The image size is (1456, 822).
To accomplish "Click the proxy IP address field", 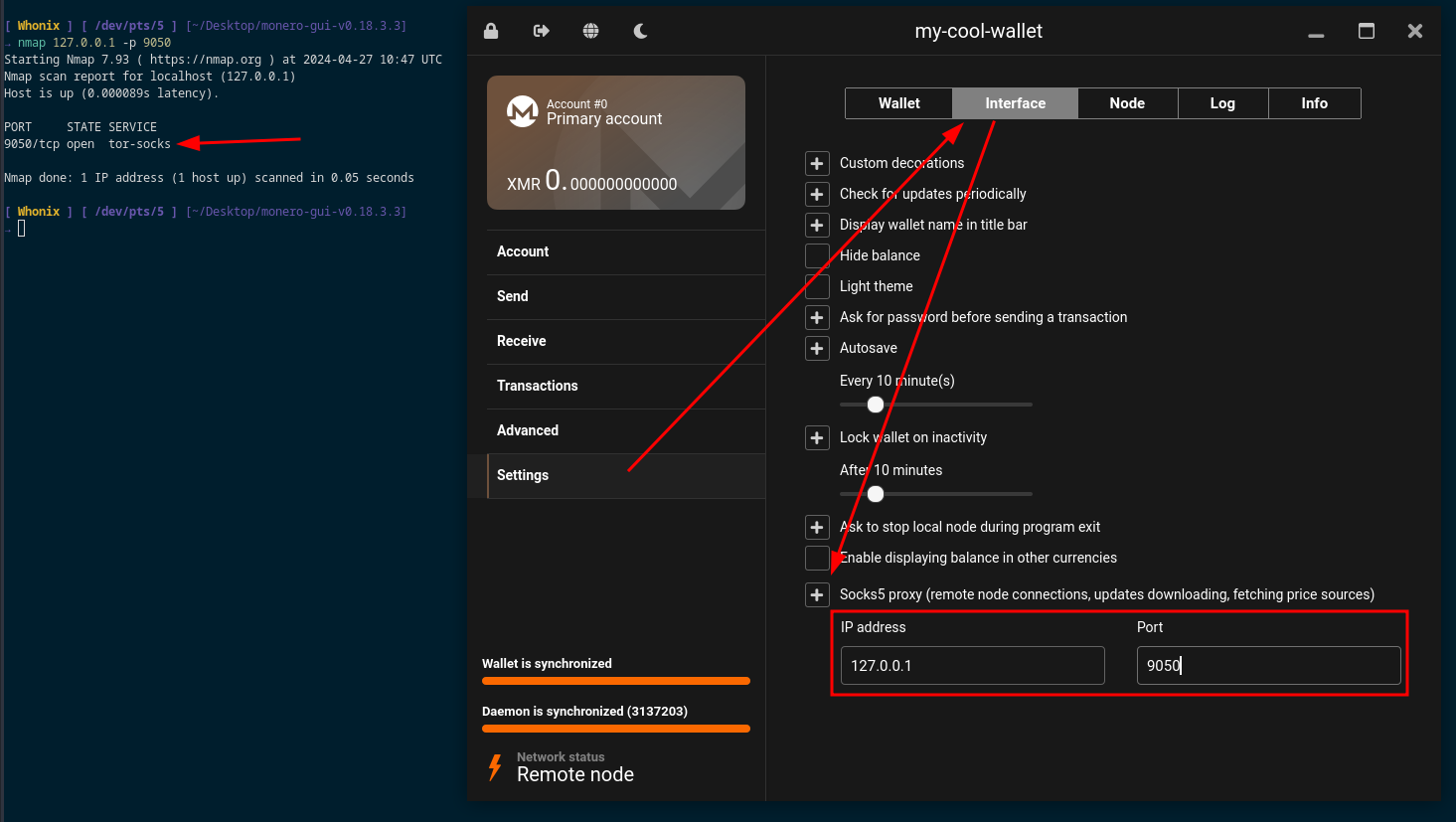I will [972, 666].
